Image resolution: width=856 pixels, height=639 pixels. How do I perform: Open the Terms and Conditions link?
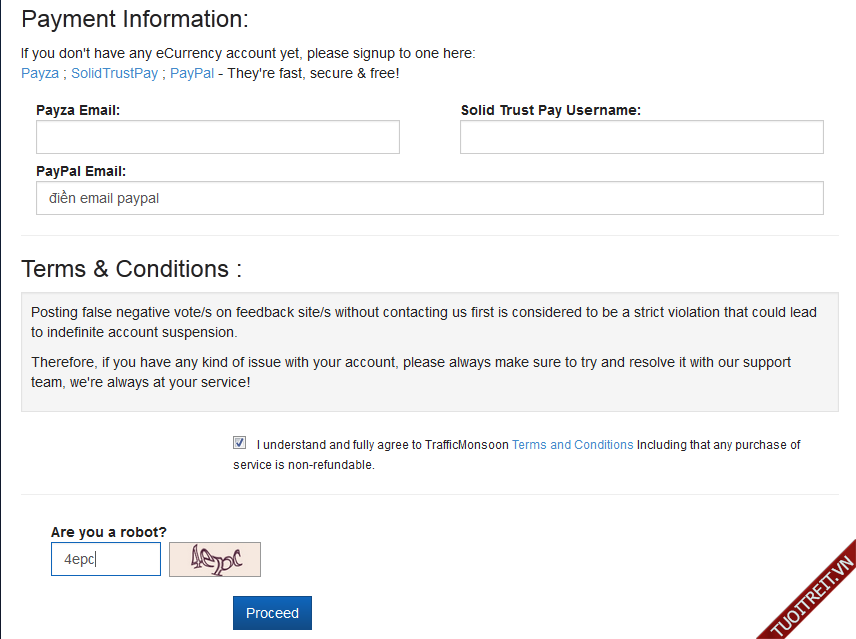pyautogui.click(x=572, y=445)
